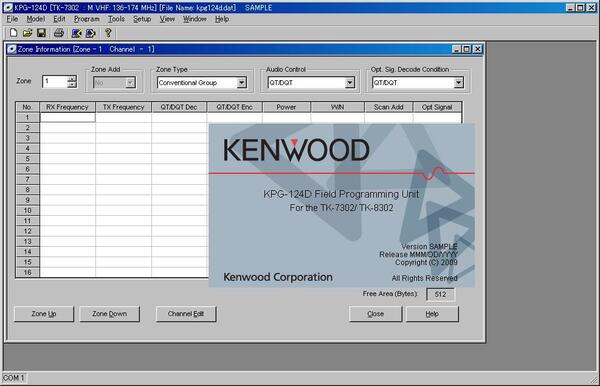Click the Zone Down button
600x386 pixels.
109,314
